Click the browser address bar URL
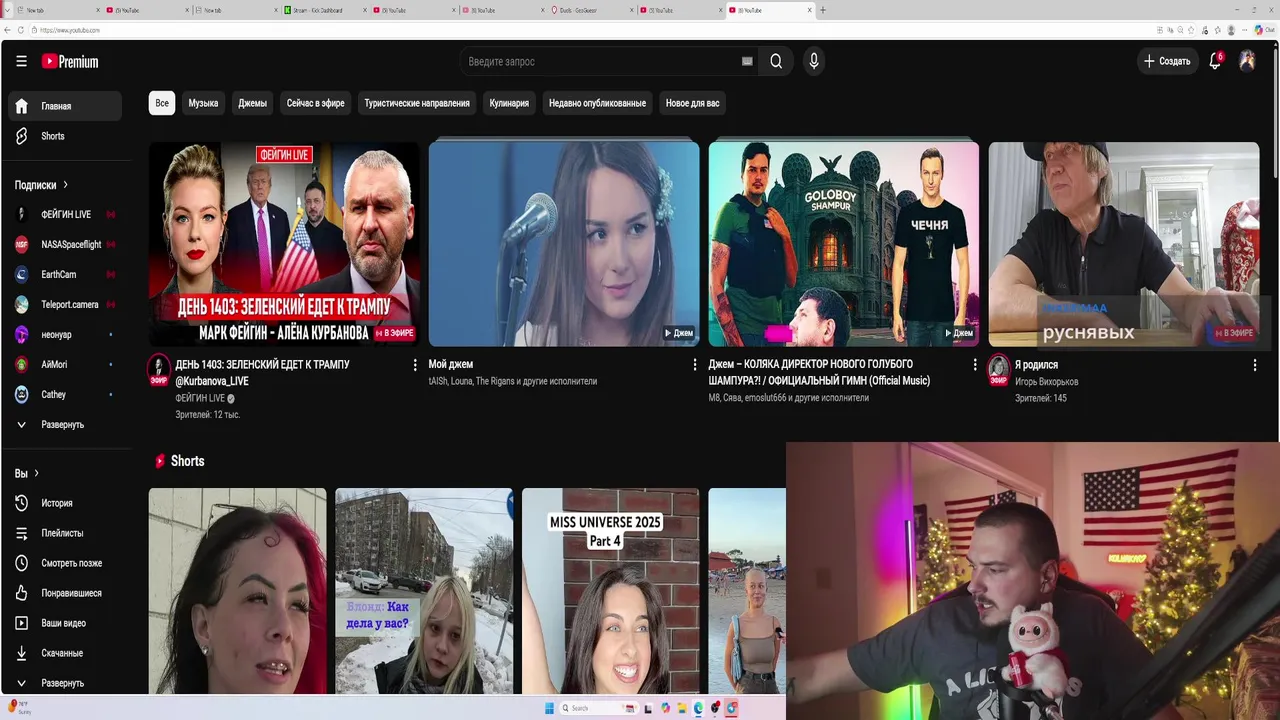Image resolution: width=1280 pixels, height=720 pixels. tap(70, 30)
